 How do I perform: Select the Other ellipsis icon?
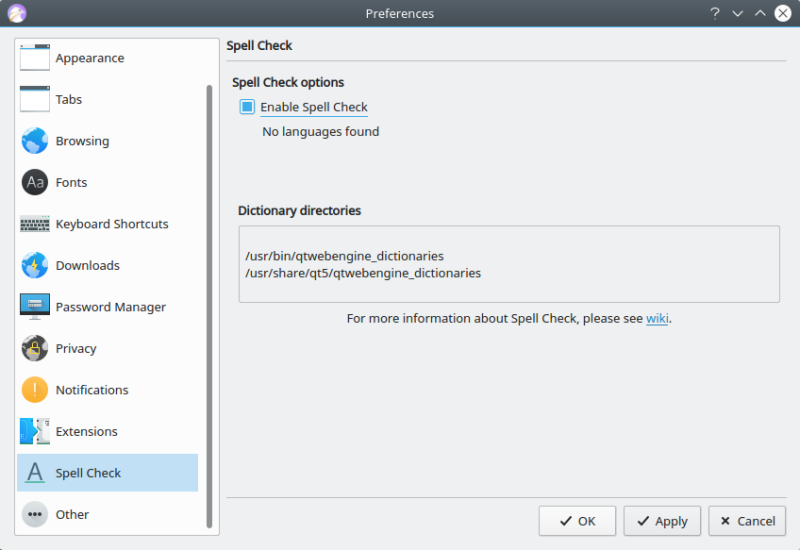click(35, 514)
